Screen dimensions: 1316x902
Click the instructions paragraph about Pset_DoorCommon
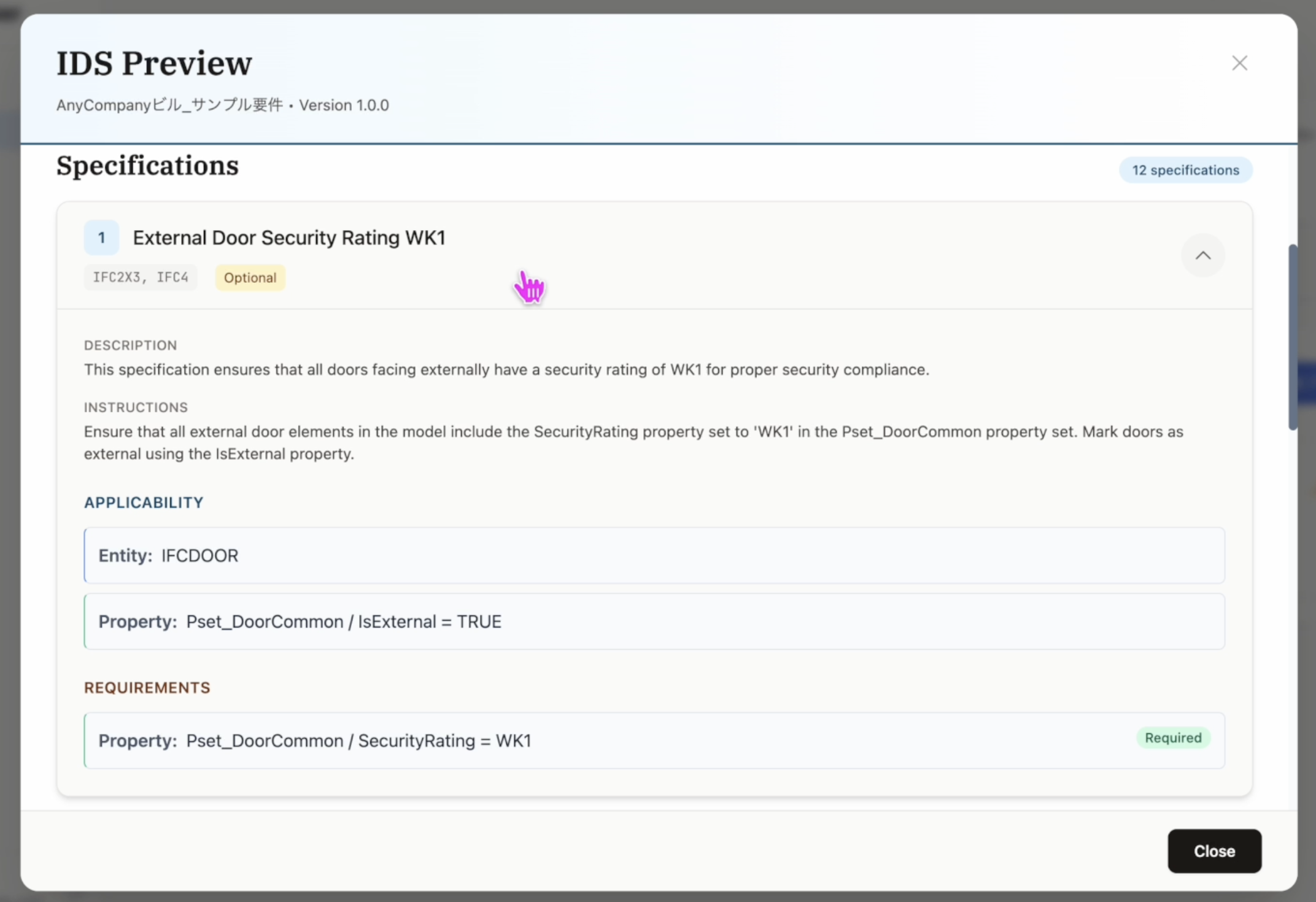633,442
